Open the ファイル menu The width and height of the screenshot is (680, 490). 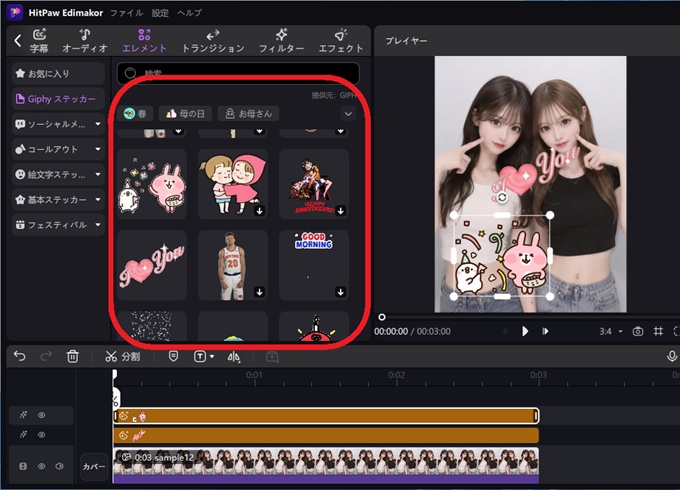tap(126, 13)
